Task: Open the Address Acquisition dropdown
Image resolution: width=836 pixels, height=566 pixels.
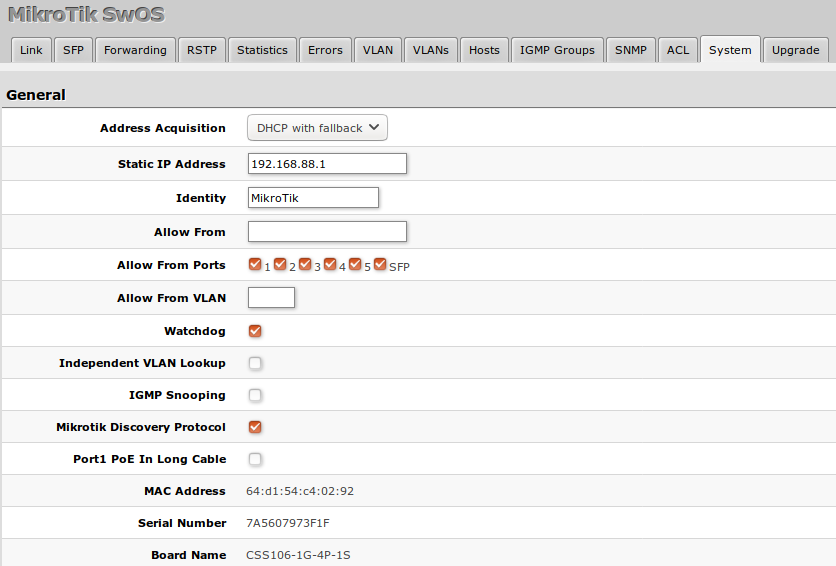Action: (317, 128)
